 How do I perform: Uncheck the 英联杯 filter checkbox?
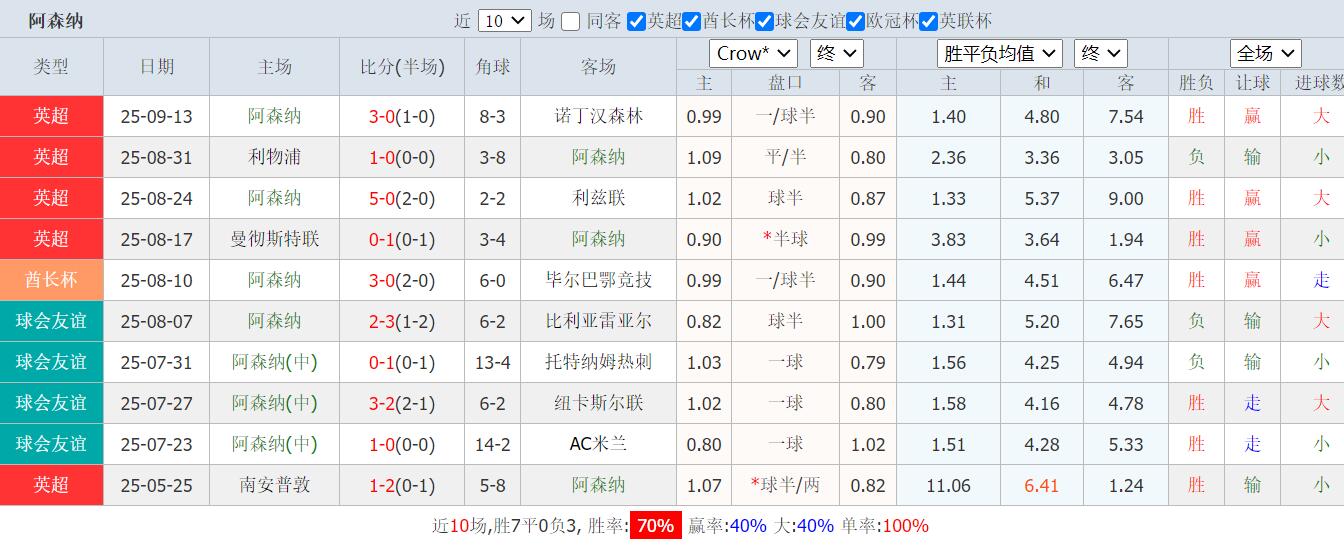pos(928,21)
